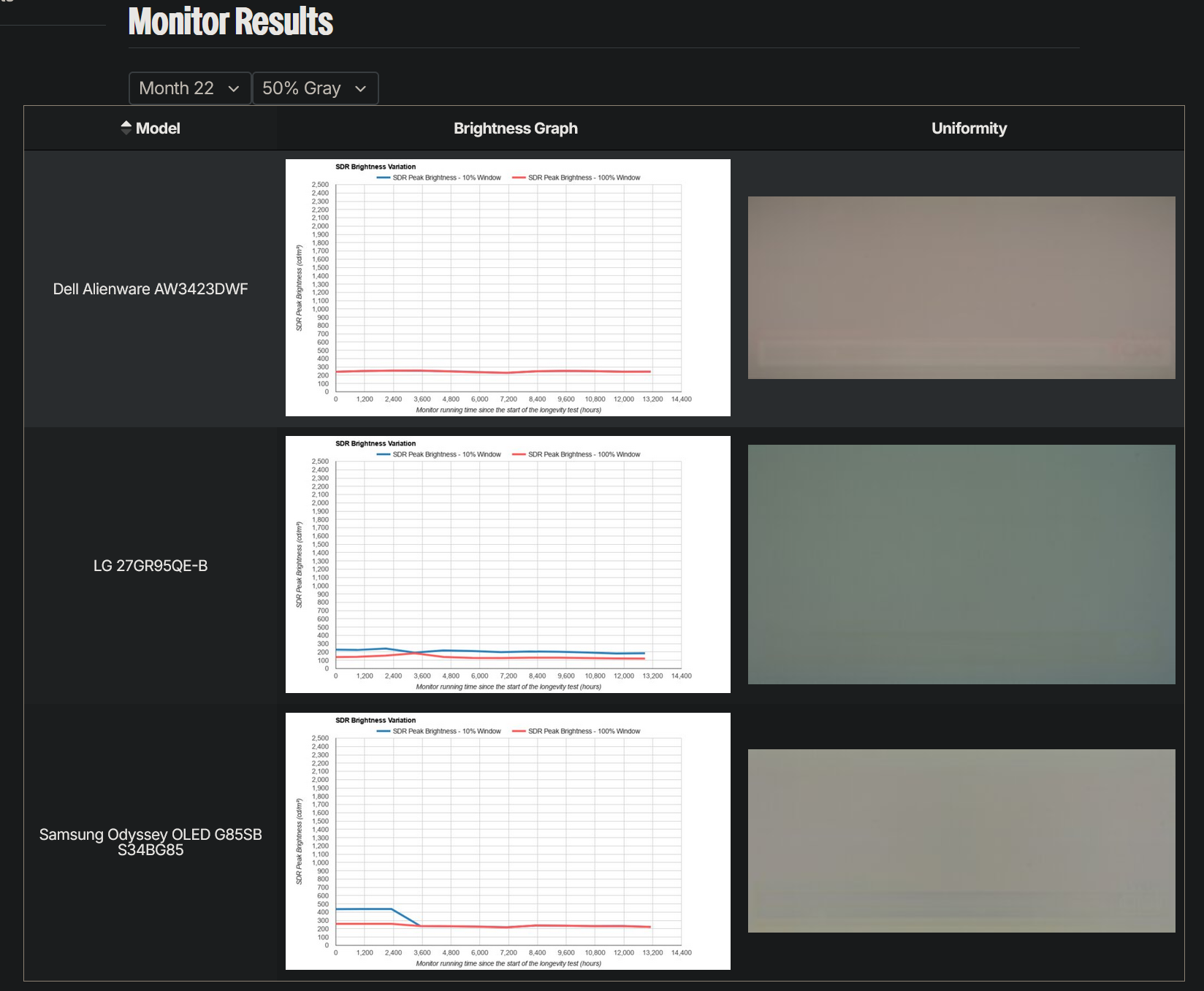The width and height of the screenshot is (1204, 991).
Task: Click the Monitor Results heading
Action: click(x=231, y=21)
